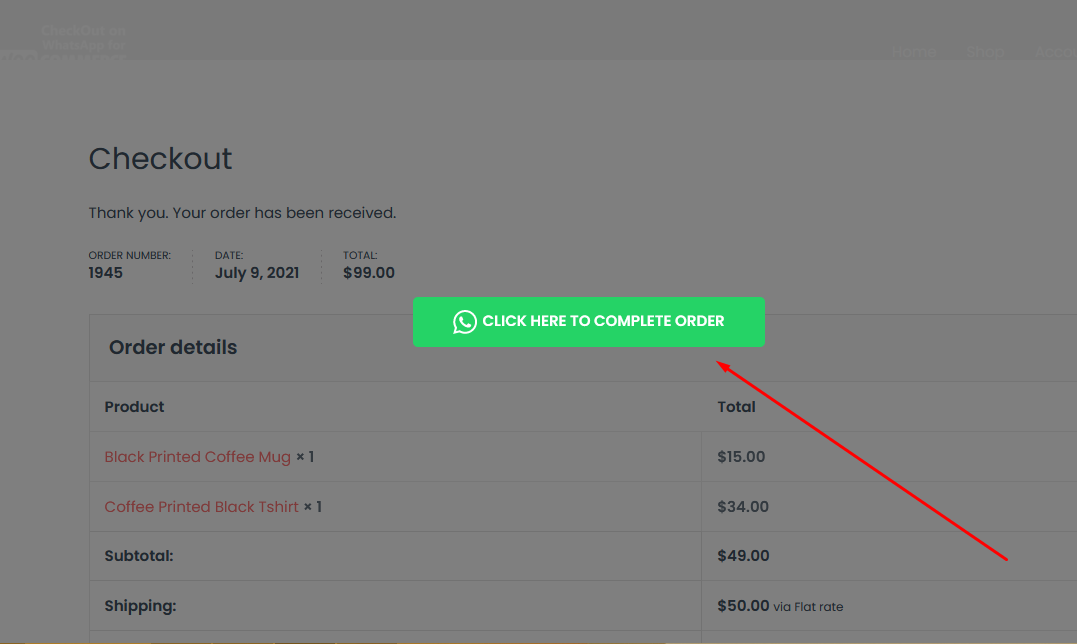Click the Shipping: row label
This screenshot has height=644, width=1077.
[140, 606]
